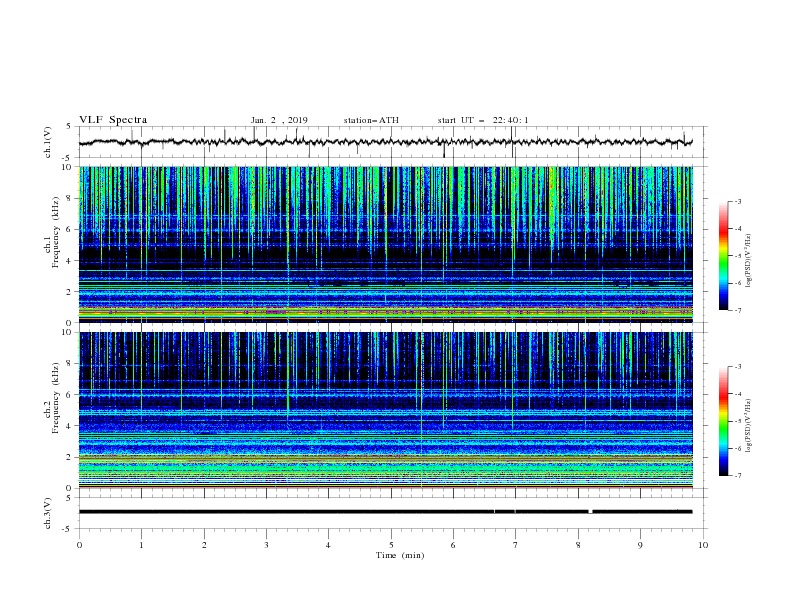The height and width of the screenshot is (612, 792).
Task: Click the log(PSD) label beside ch.2 colorbar
Action: pos(748,426)
